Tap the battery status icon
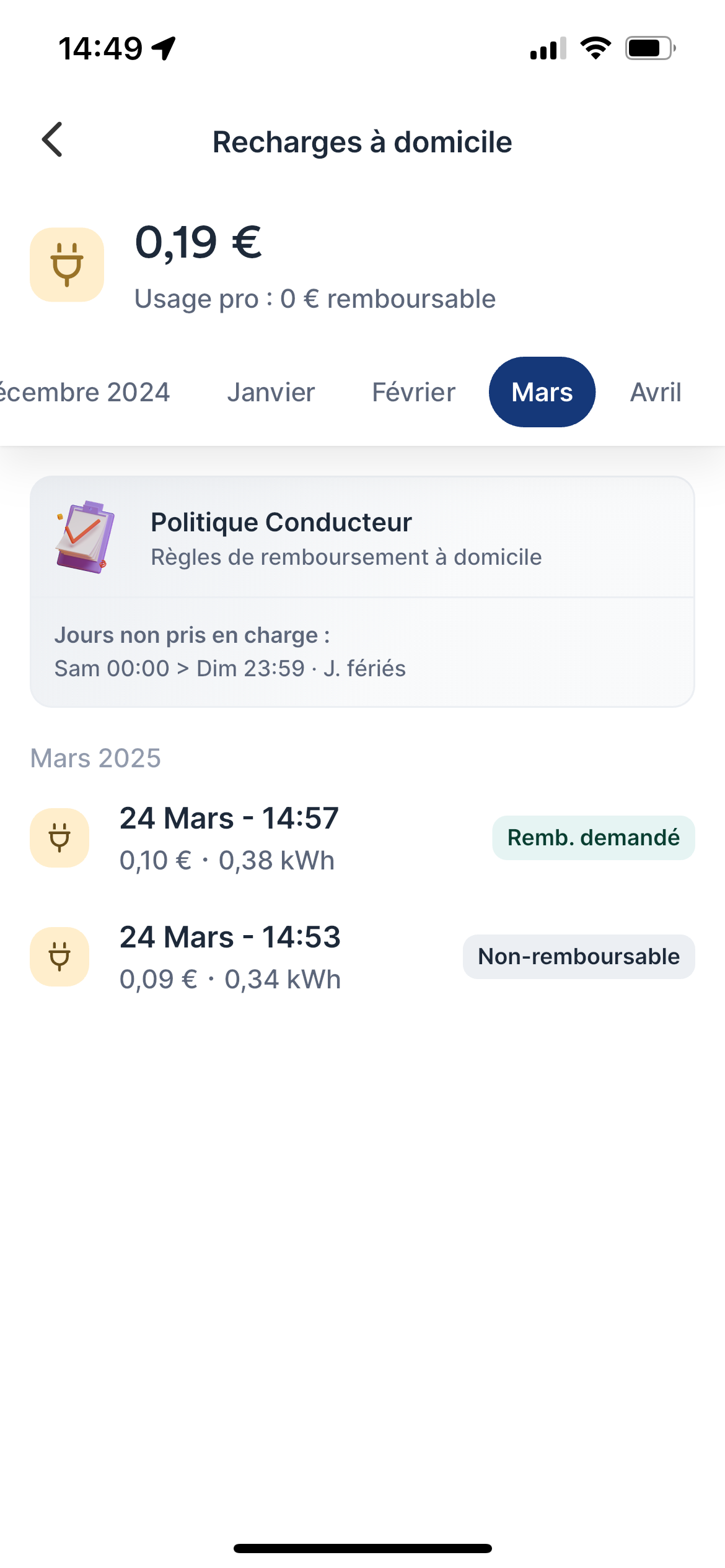Screen dimensions: 725x1568 (649, 48)
